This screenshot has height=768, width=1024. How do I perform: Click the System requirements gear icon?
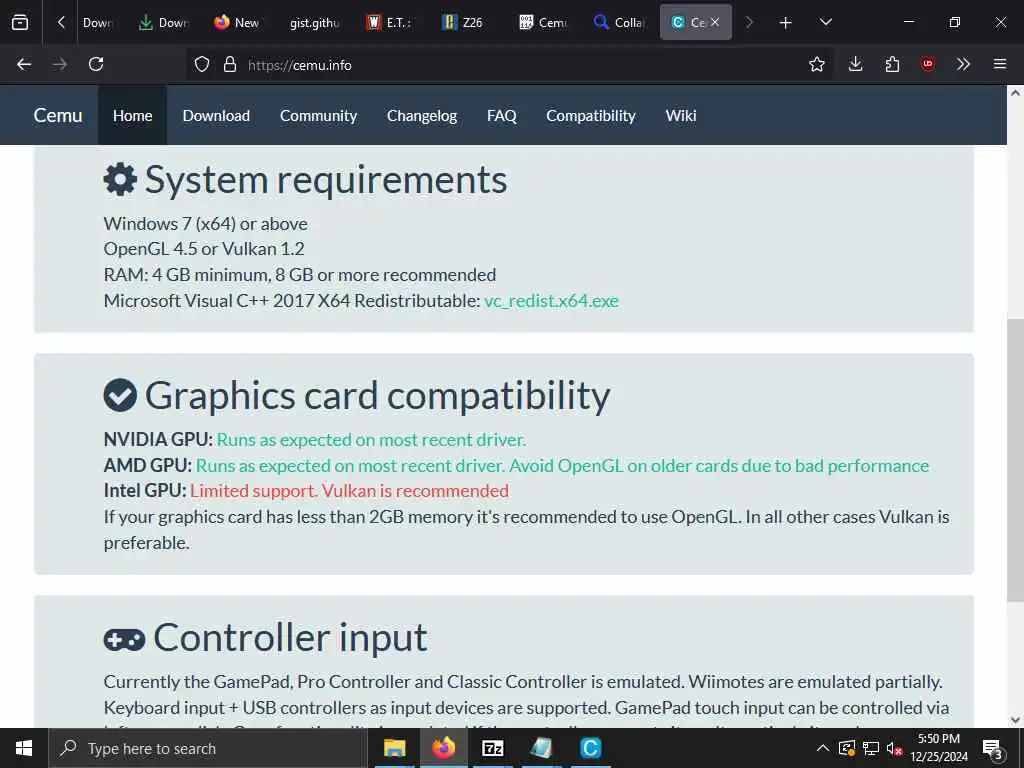[120, 179]
